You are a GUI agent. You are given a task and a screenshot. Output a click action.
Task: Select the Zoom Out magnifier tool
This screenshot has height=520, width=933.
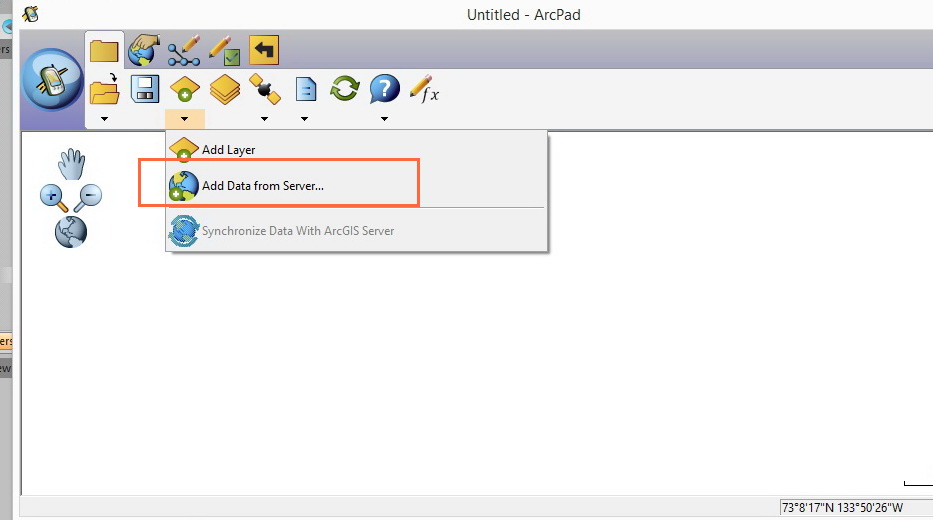88,198
